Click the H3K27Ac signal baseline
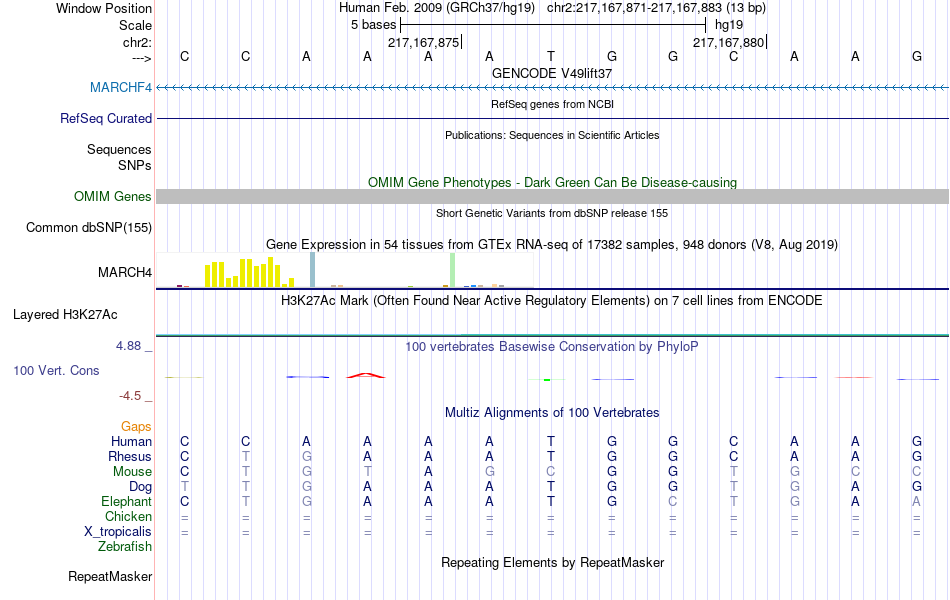Screen dimensions: 950x600 pyautogui.click(x=552, y=335)
